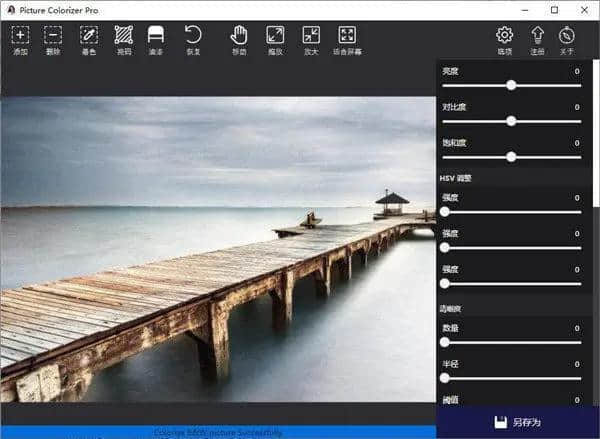Open the About (关于) compass icon
The image size is (600, 439).
coord(567,36)
